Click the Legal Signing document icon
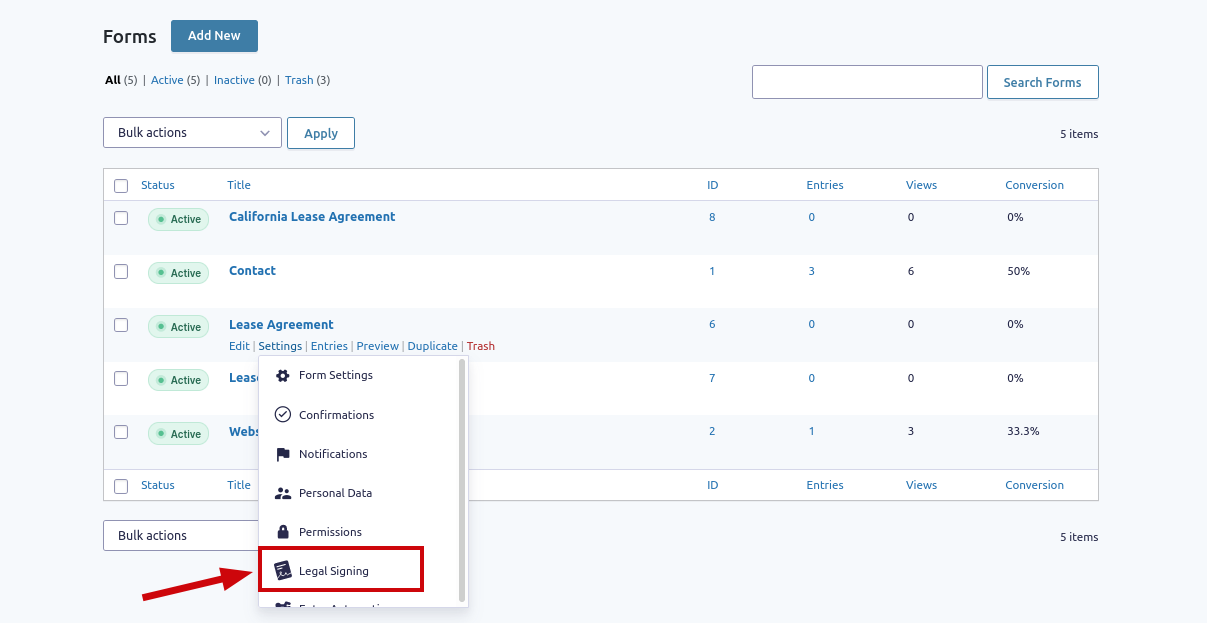The width and height of the screenshot is (1207, 623). [283, 569]
